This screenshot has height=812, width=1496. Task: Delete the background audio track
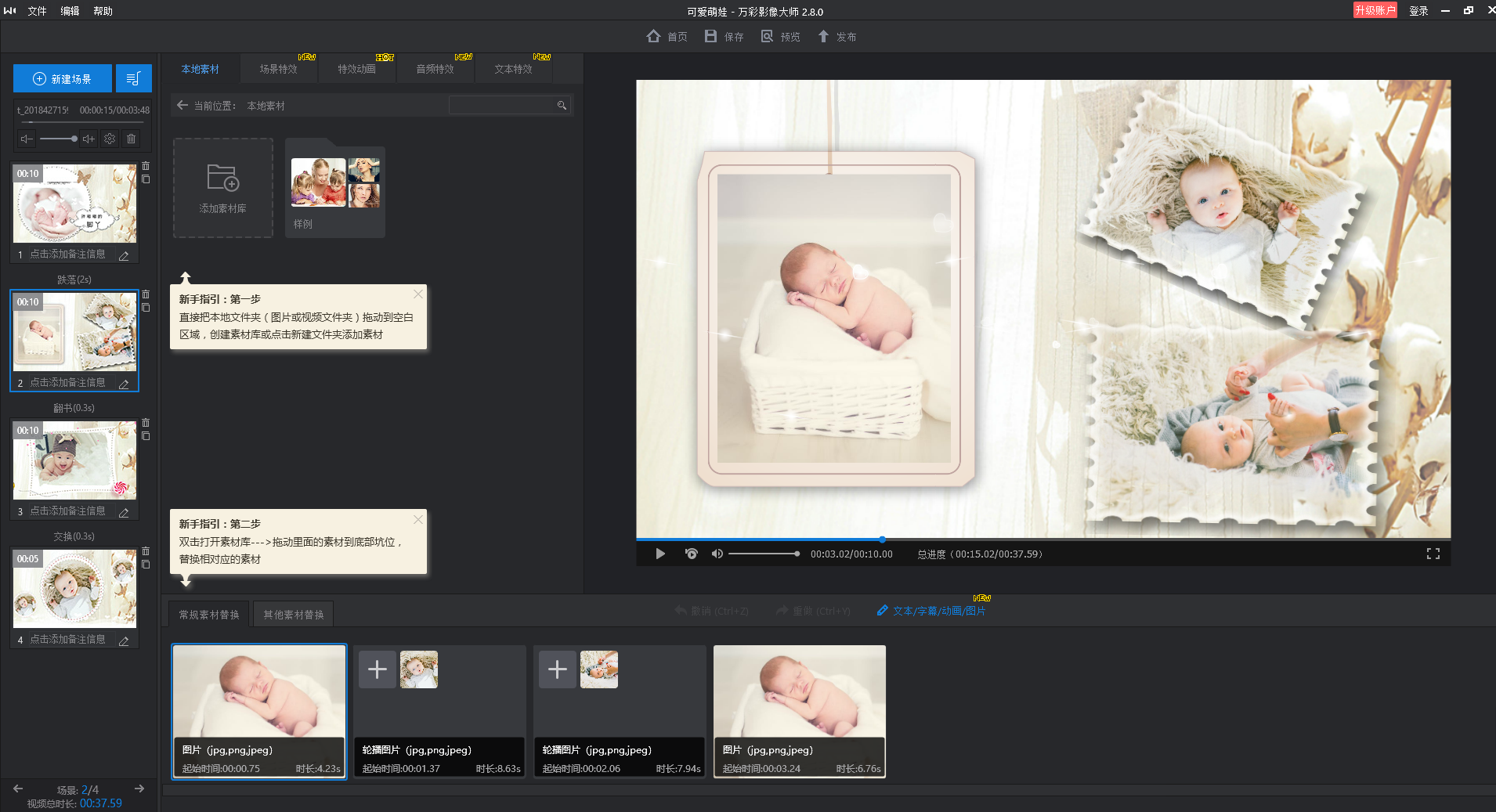[x=131, y=139]
